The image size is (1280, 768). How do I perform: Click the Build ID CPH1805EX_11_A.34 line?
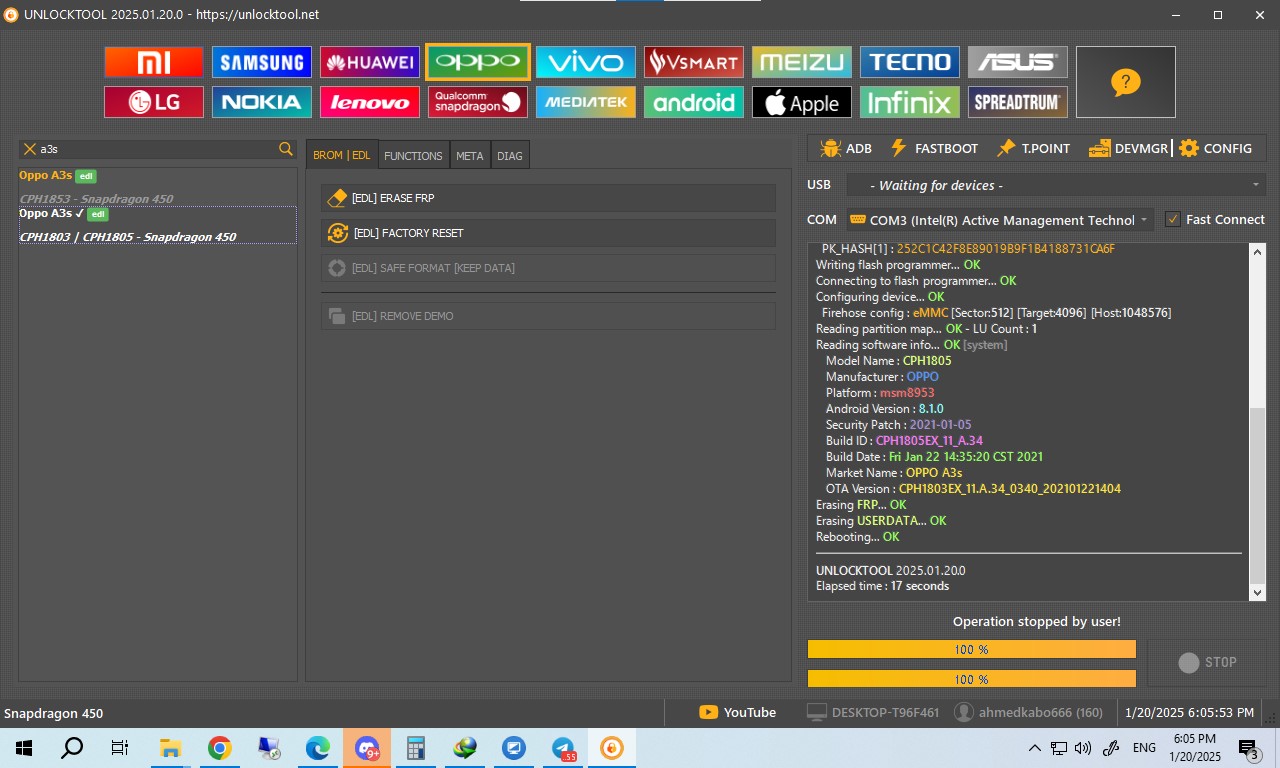click(x=904, y=441)
